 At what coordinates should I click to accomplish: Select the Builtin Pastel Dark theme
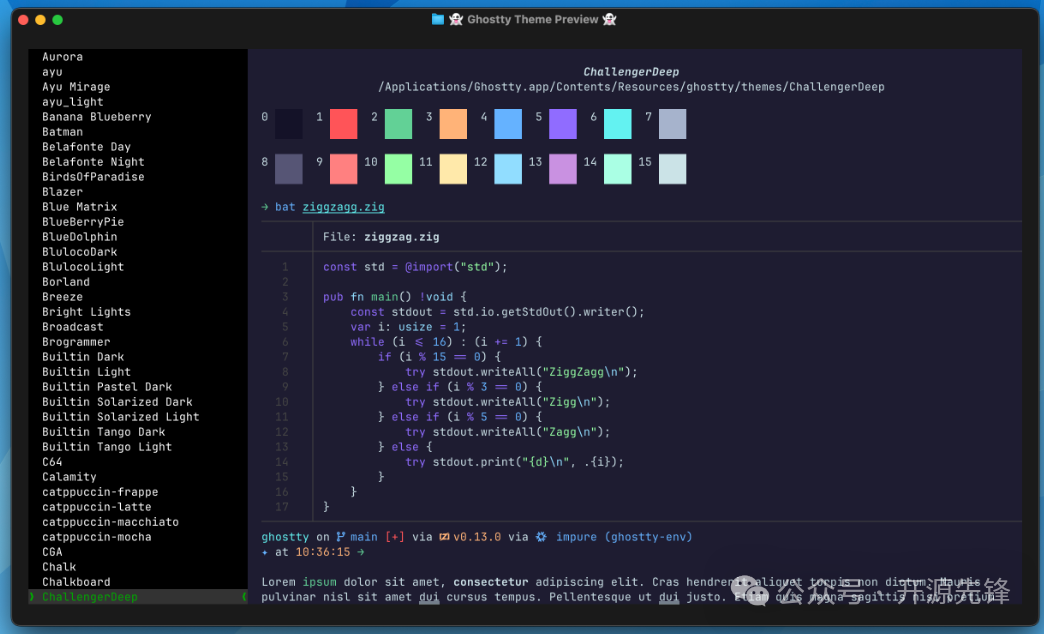pos(107,386)
